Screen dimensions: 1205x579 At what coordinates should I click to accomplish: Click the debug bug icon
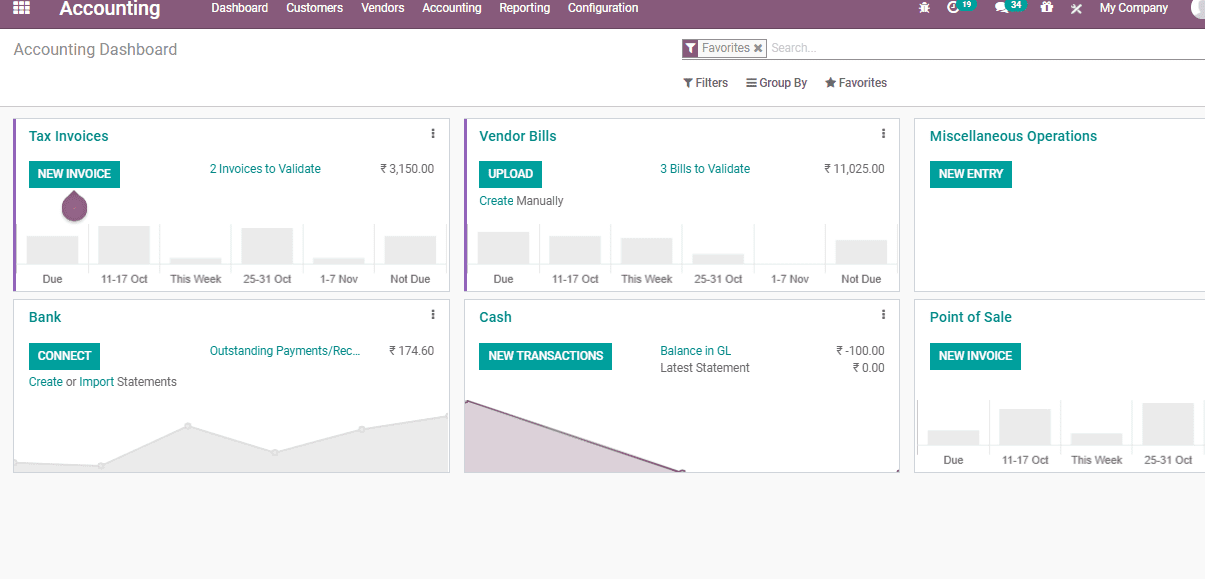[x=923, y=8]
